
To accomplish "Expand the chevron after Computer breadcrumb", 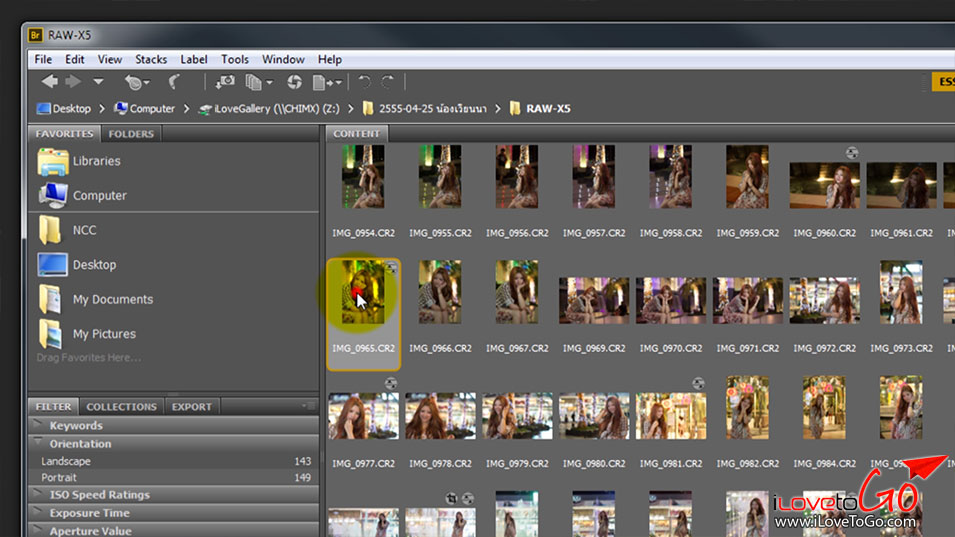I will coord(186,108).
